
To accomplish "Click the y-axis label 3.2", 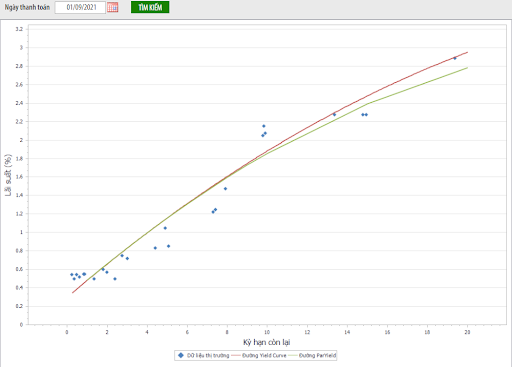I will click(19, 29).
